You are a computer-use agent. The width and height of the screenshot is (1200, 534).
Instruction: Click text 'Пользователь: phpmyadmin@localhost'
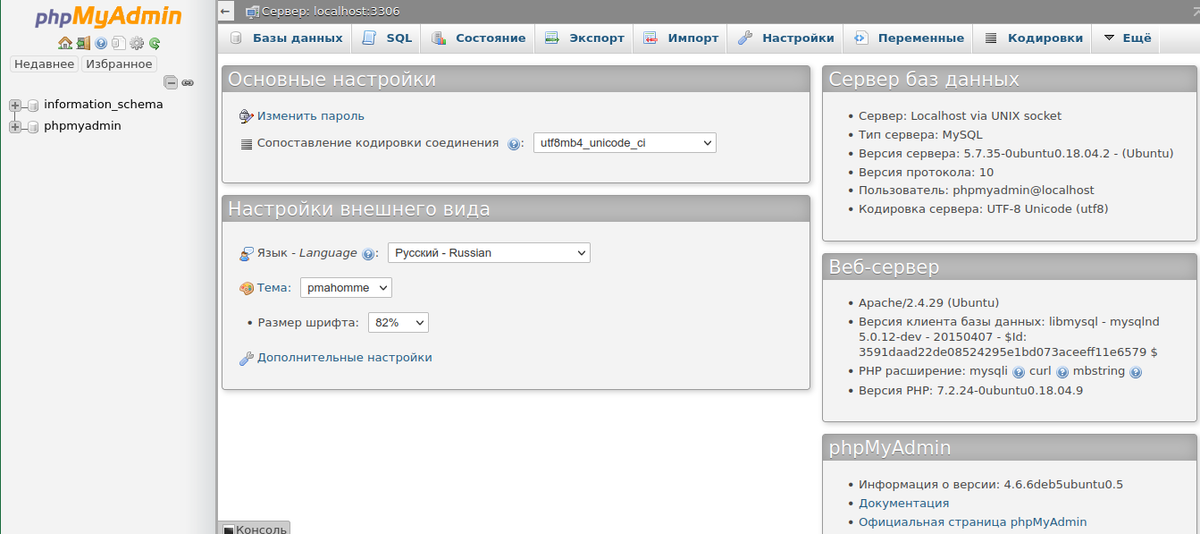click(x=977, y=190)
